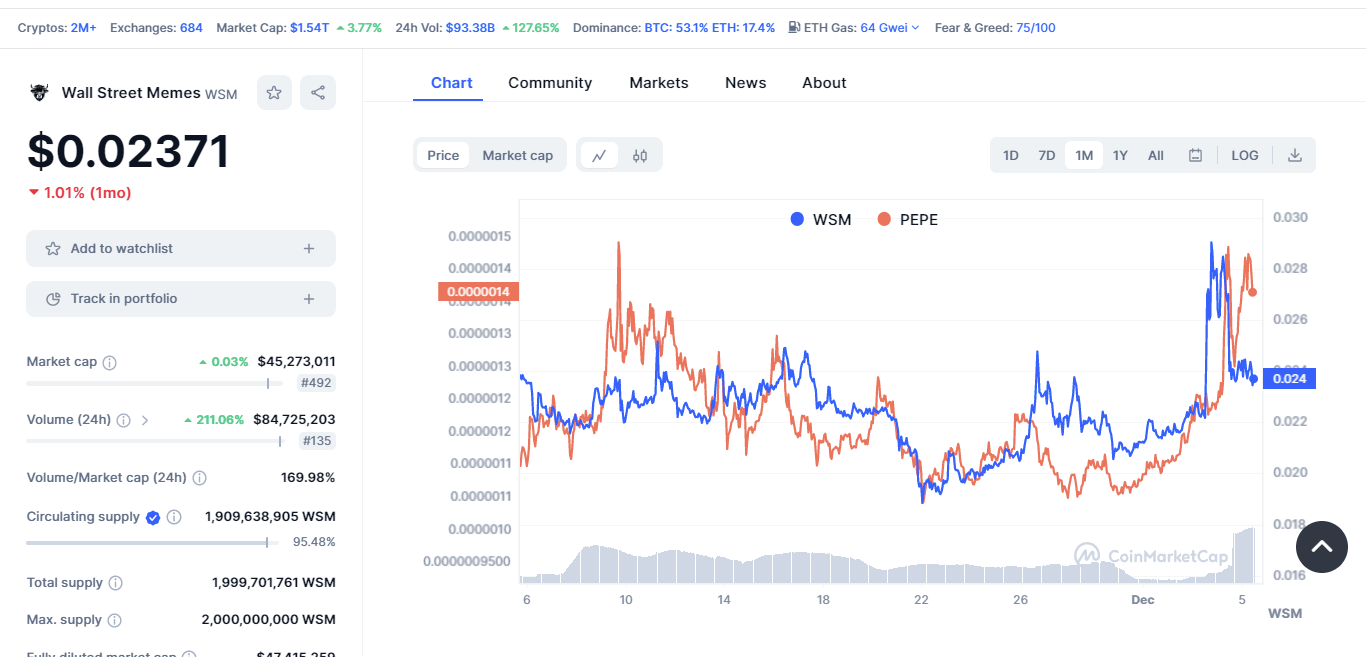Toggle LOG scale on chart
The image size is (1366, 657).
pyautogui.click(x=1245, y=155)
